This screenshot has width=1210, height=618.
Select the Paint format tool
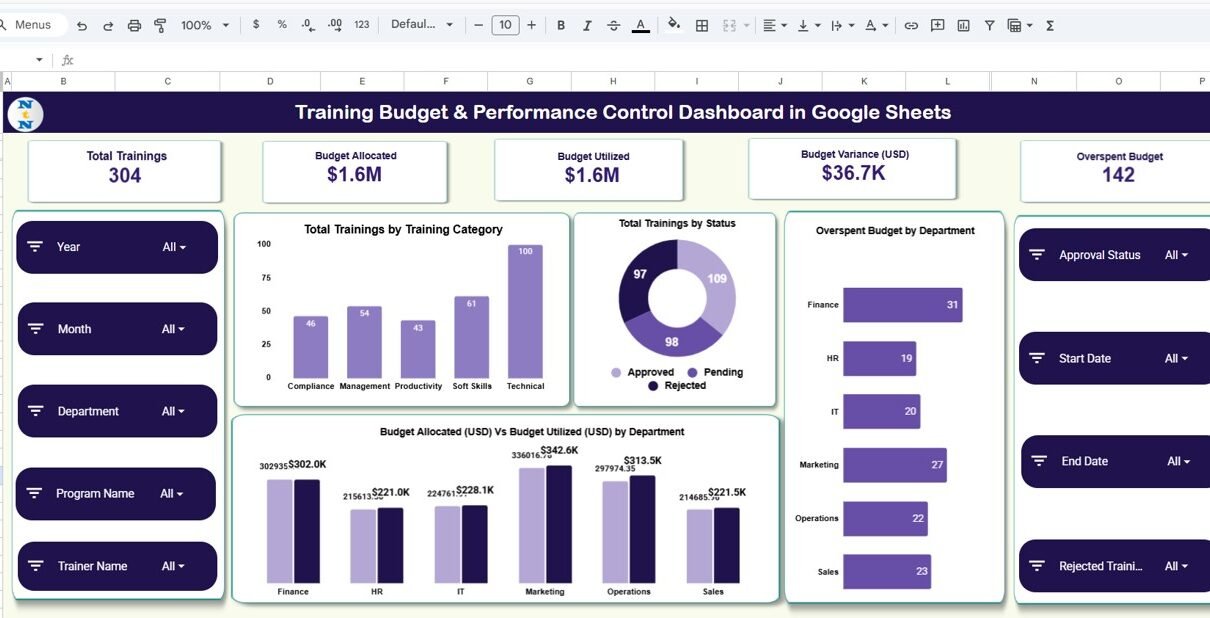coord(160,25)
